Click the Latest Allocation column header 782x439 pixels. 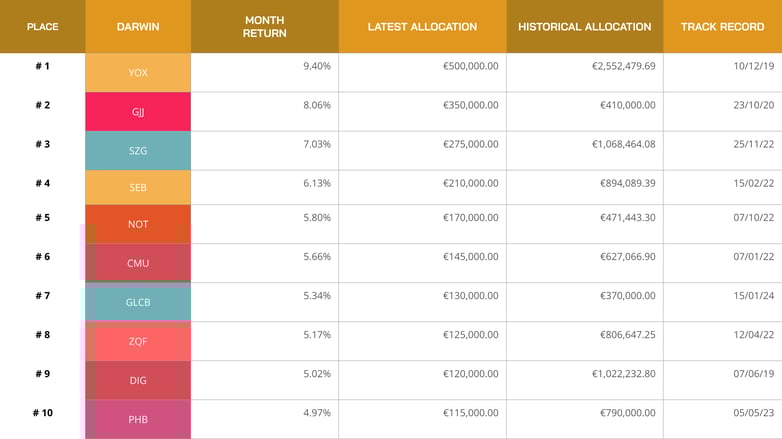pos(422,27)
